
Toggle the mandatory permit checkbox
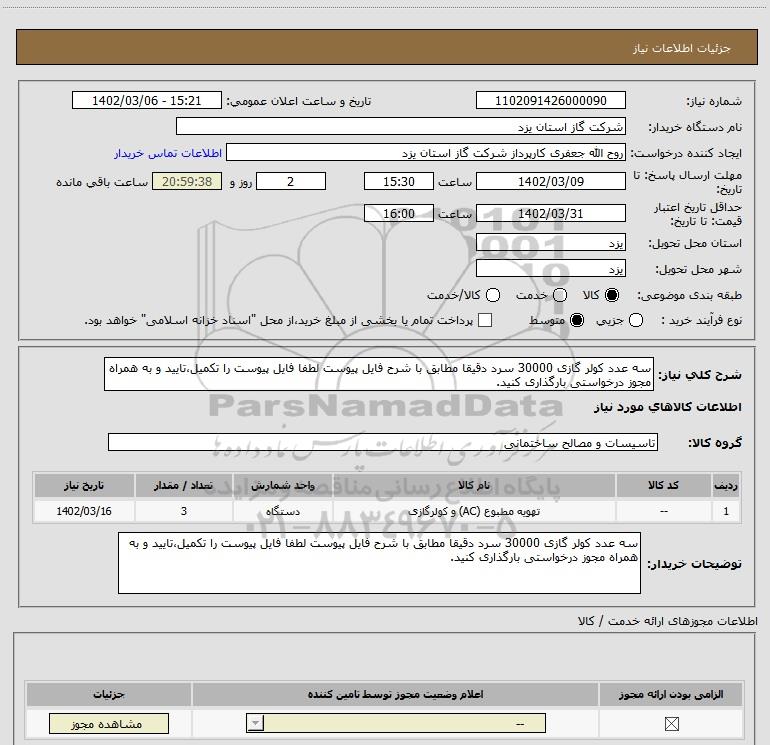pos(671,723)
